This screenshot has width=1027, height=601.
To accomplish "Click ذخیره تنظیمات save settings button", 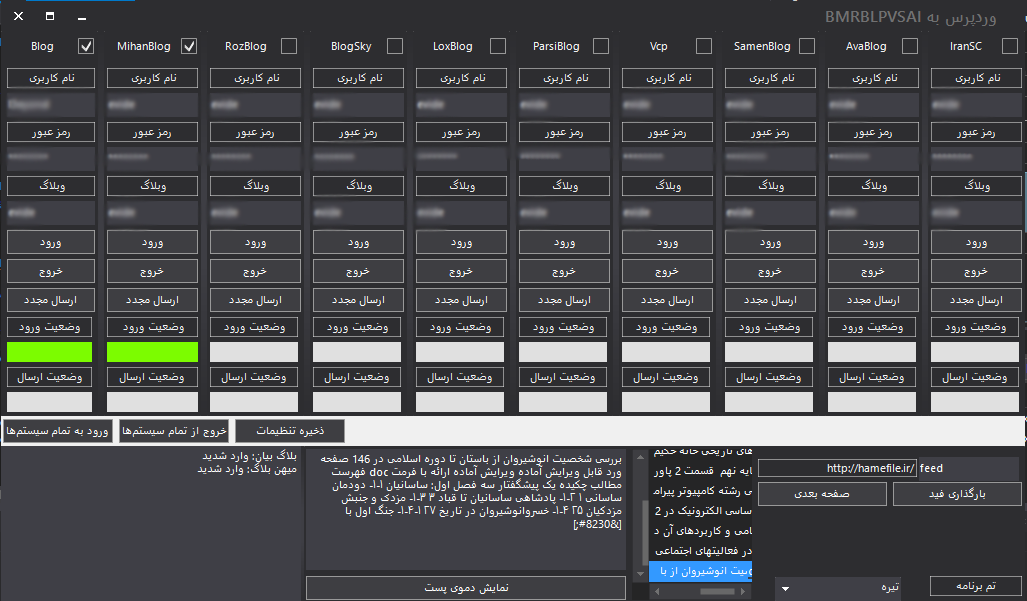I will 290,431.
